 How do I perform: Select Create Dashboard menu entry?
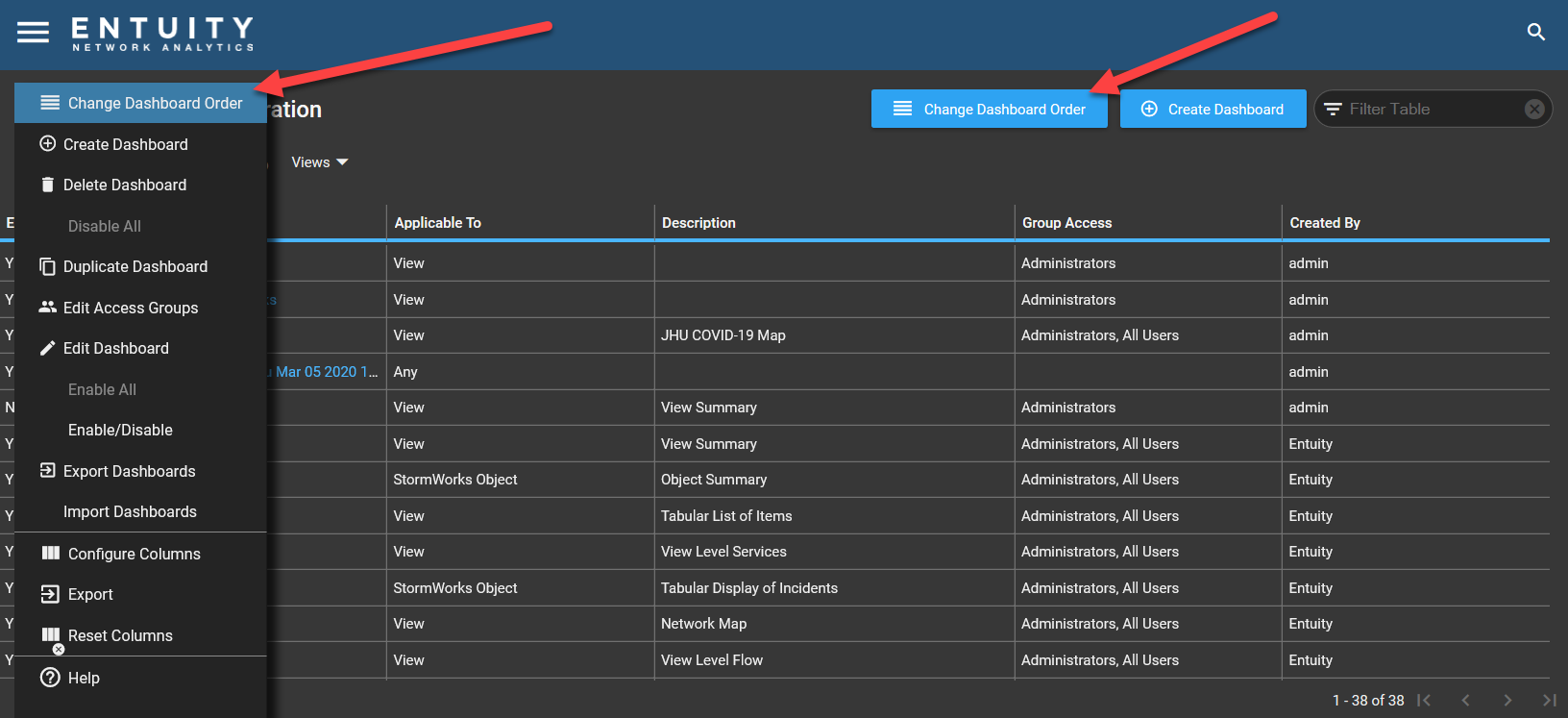[x=140, y=144]
